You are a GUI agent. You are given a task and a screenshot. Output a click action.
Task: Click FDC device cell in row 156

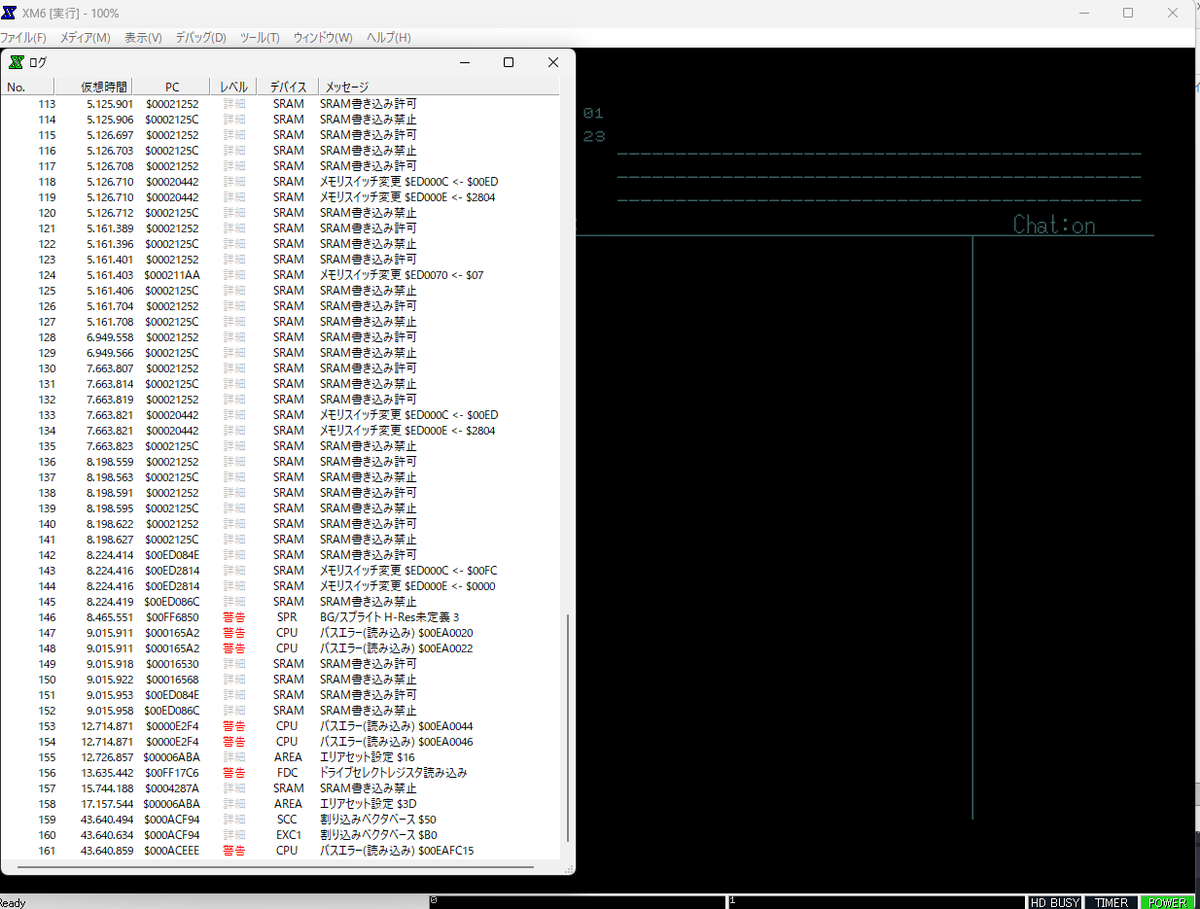tap(288, 772)
